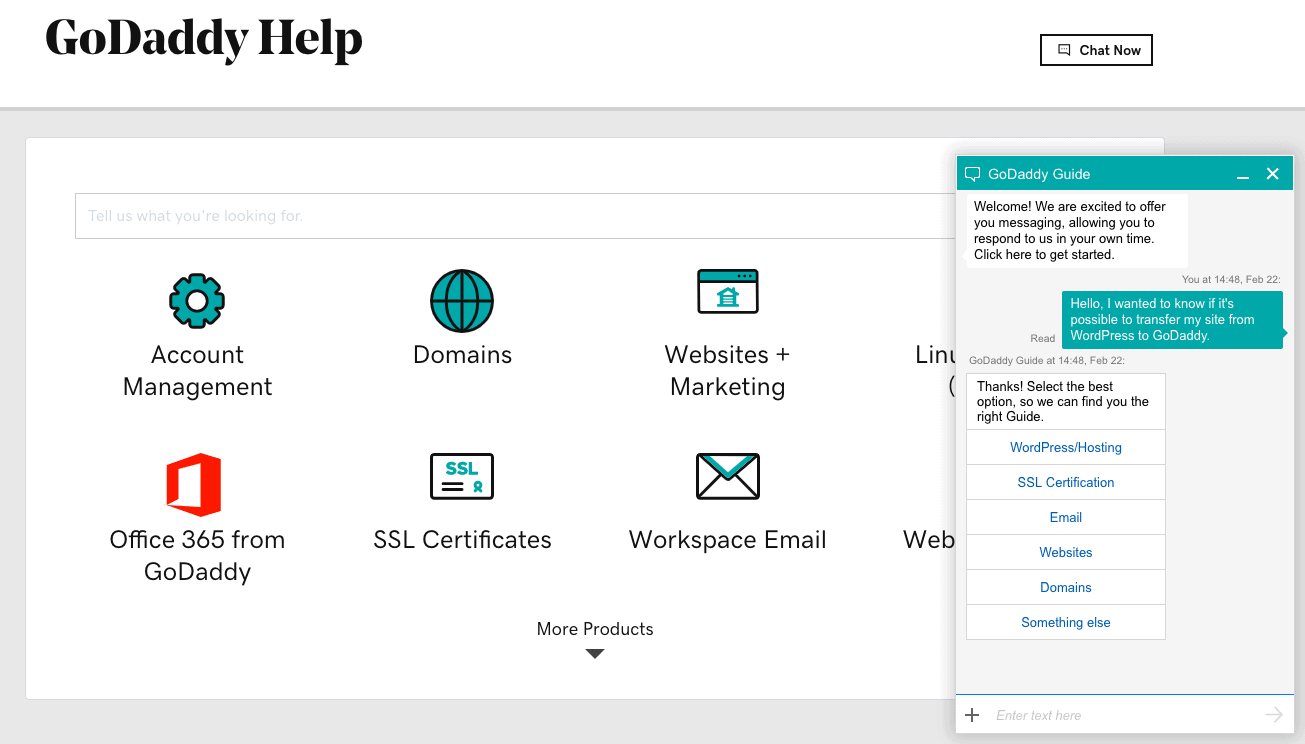
Task: Click the 'GoDaddy Guide at 14:48' timestamp
Action: click(1047, 360)
